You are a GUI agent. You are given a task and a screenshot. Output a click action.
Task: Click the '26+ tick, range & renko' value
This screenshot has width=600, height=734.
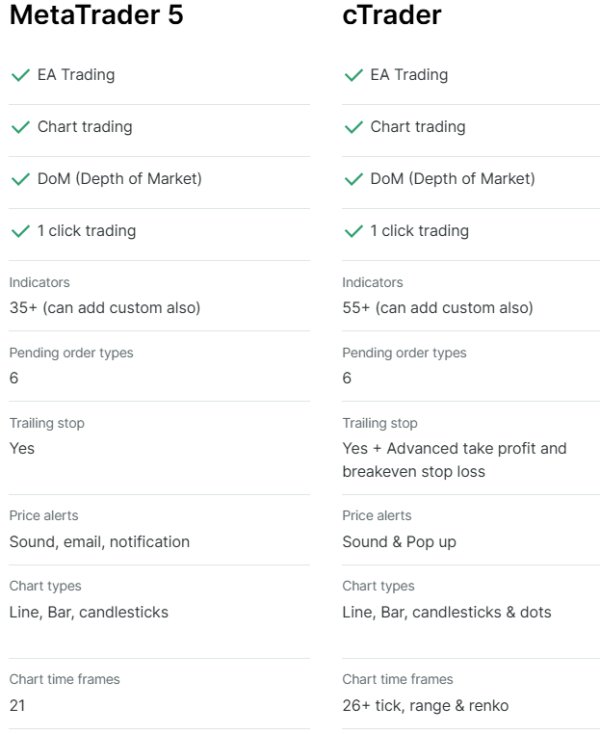coord(425,706)
